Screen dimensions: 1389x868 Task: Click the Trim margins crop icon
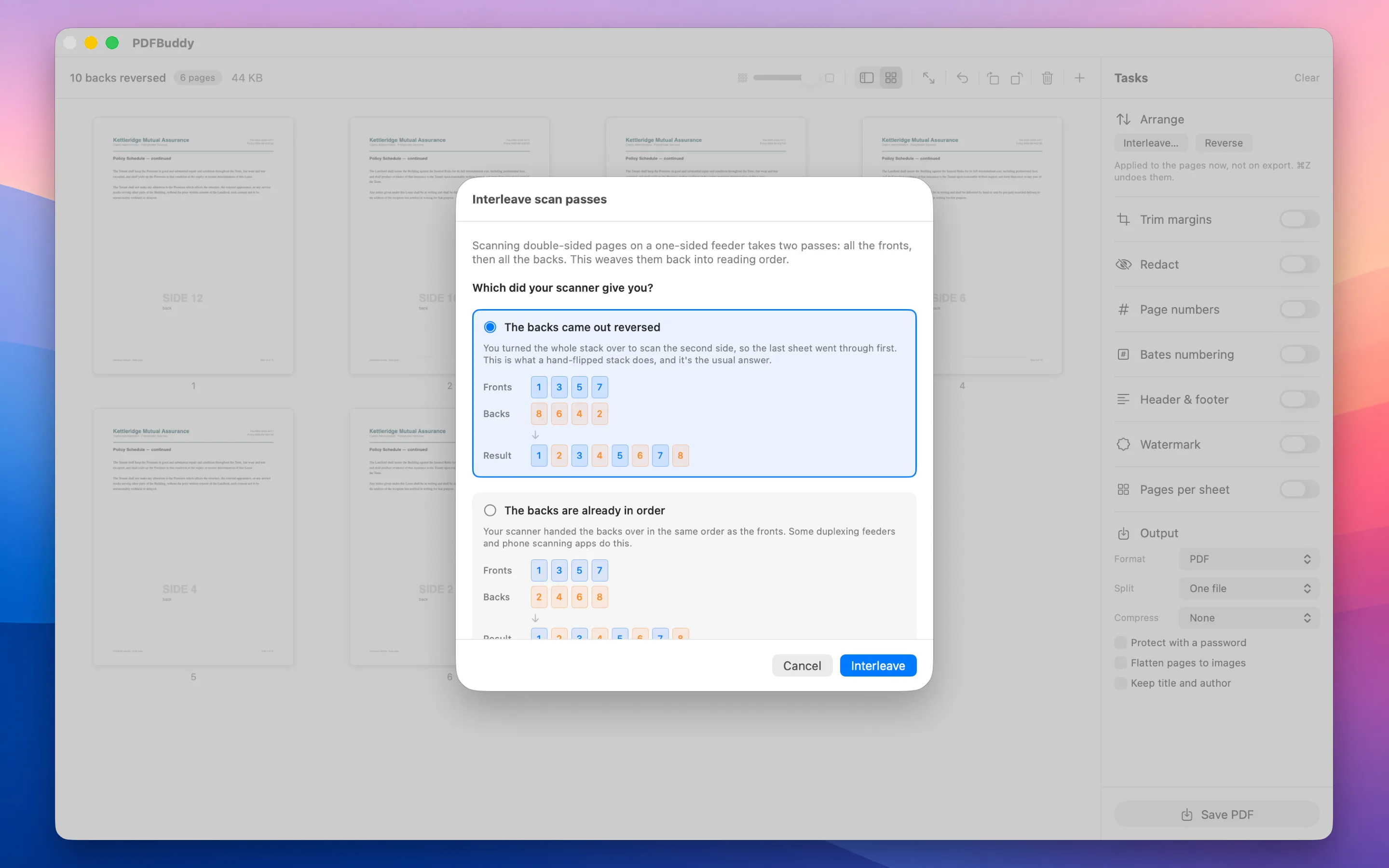[x=1123, y=219]
